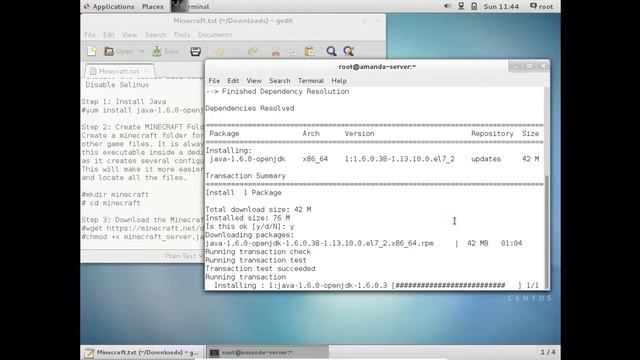Viewport: 640px width, 360px height.
Task: Click 'java-1.6.0-openjdk' package name in table
Action: point(247,159)
